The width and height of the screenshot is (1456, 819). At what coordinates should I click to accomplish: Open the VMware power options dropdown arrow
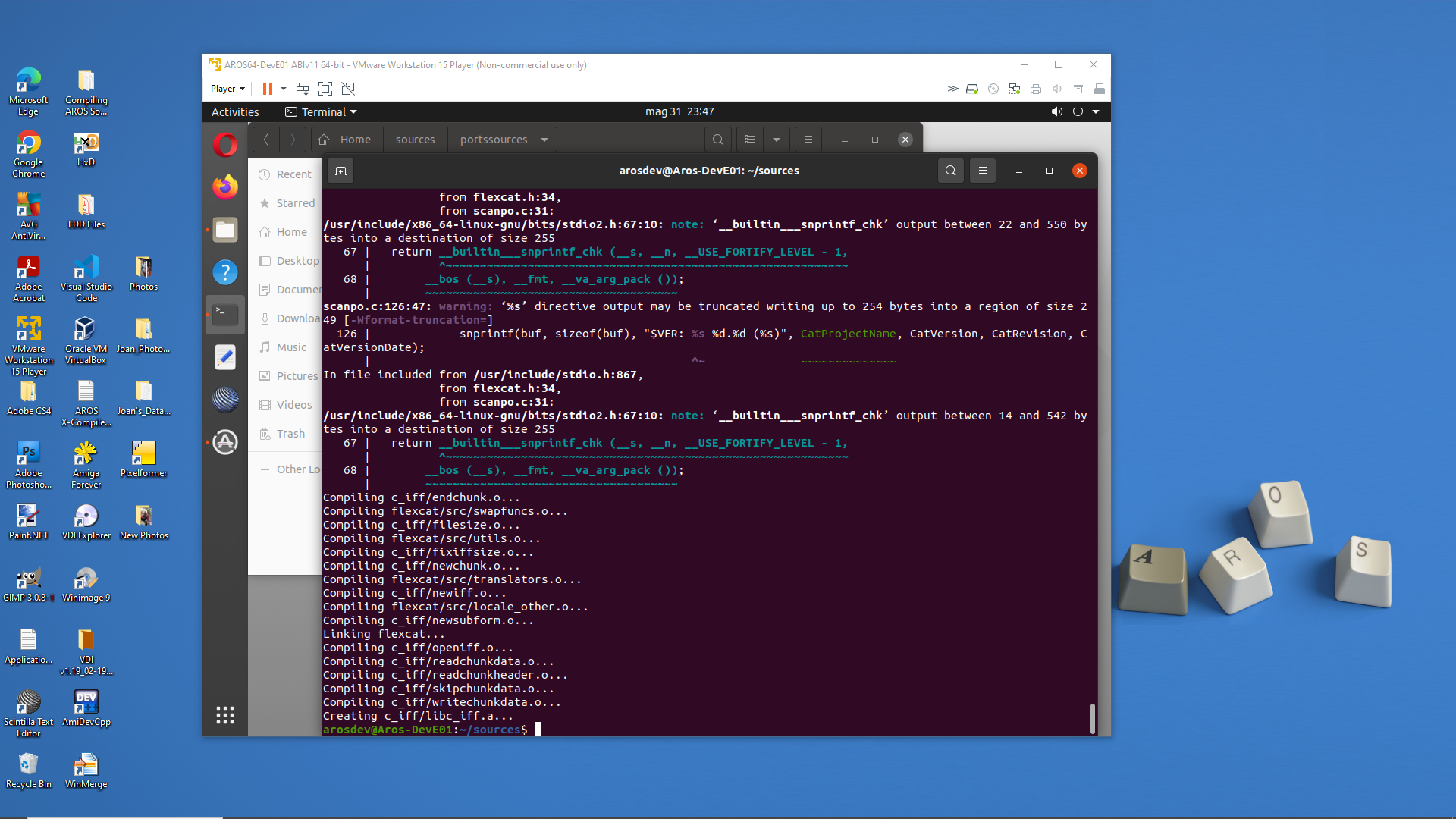(284, 89)
